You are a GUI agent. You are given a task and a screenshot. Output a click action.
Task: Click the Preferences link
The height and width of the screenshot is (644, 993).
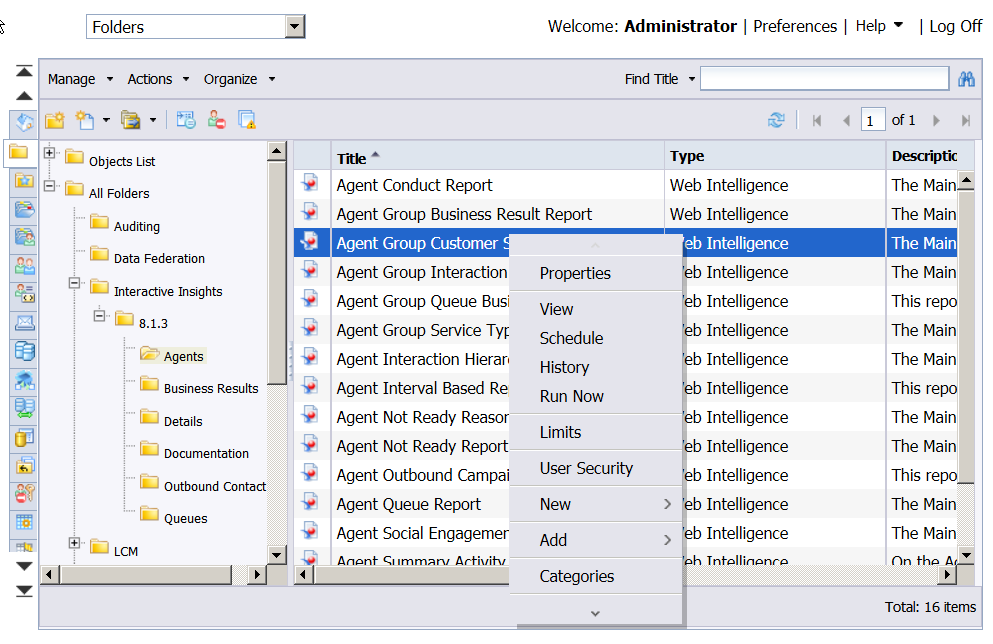pyautogui.click(x=795, y=26)
